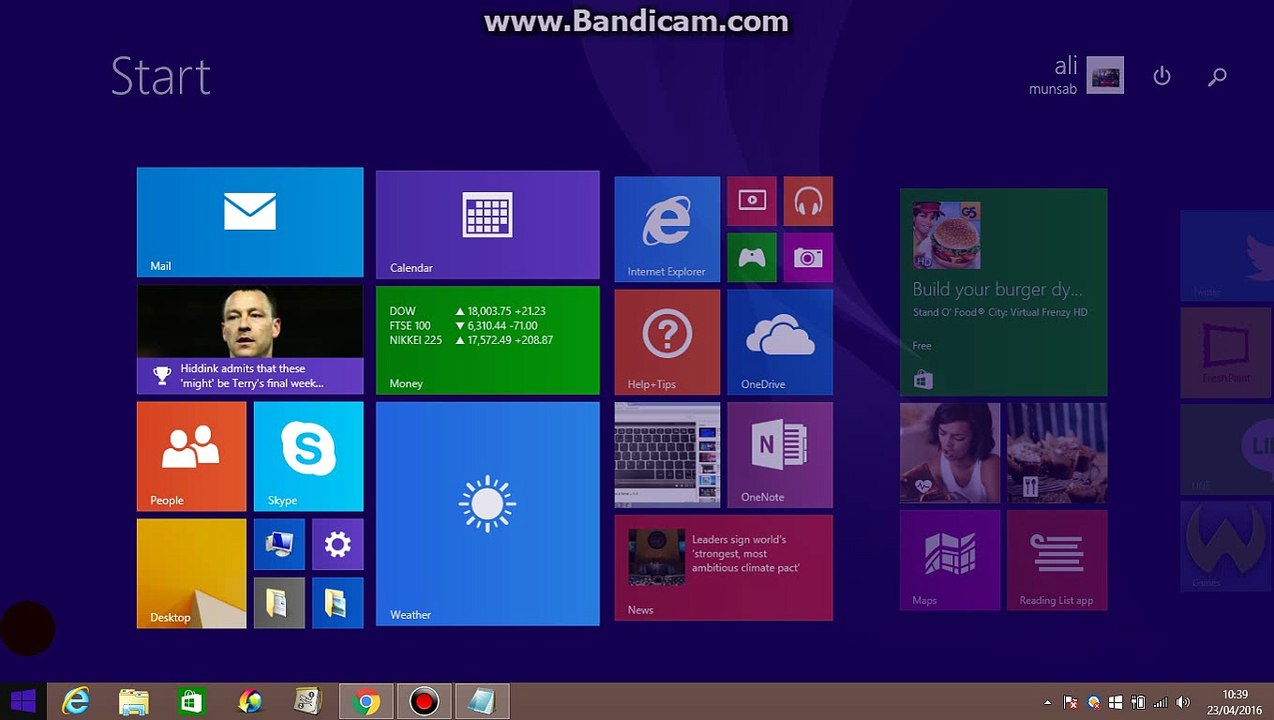Open the News climate pact tile

tap(724, 568)
